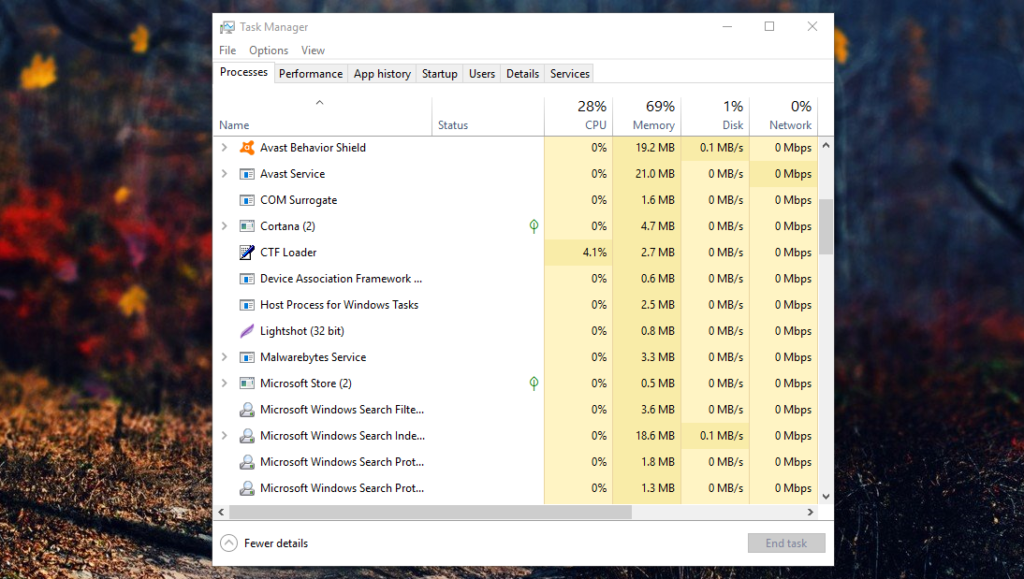Switch to the Details tab
This screenshot has height=579, width=1024.
pyautogui.click(x=522, y=74)
